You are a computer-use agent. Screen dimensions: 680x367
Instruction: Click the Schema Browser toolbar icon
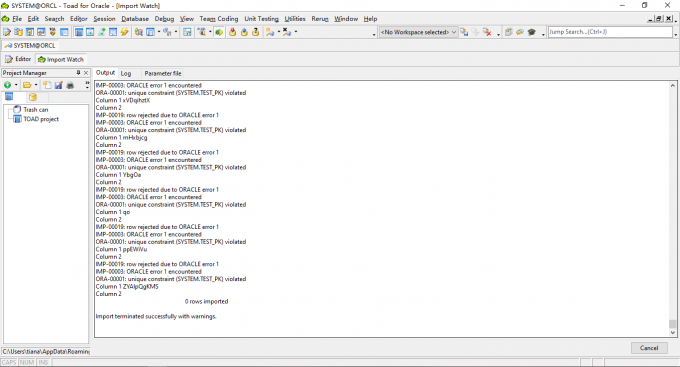tap(19, 32)
